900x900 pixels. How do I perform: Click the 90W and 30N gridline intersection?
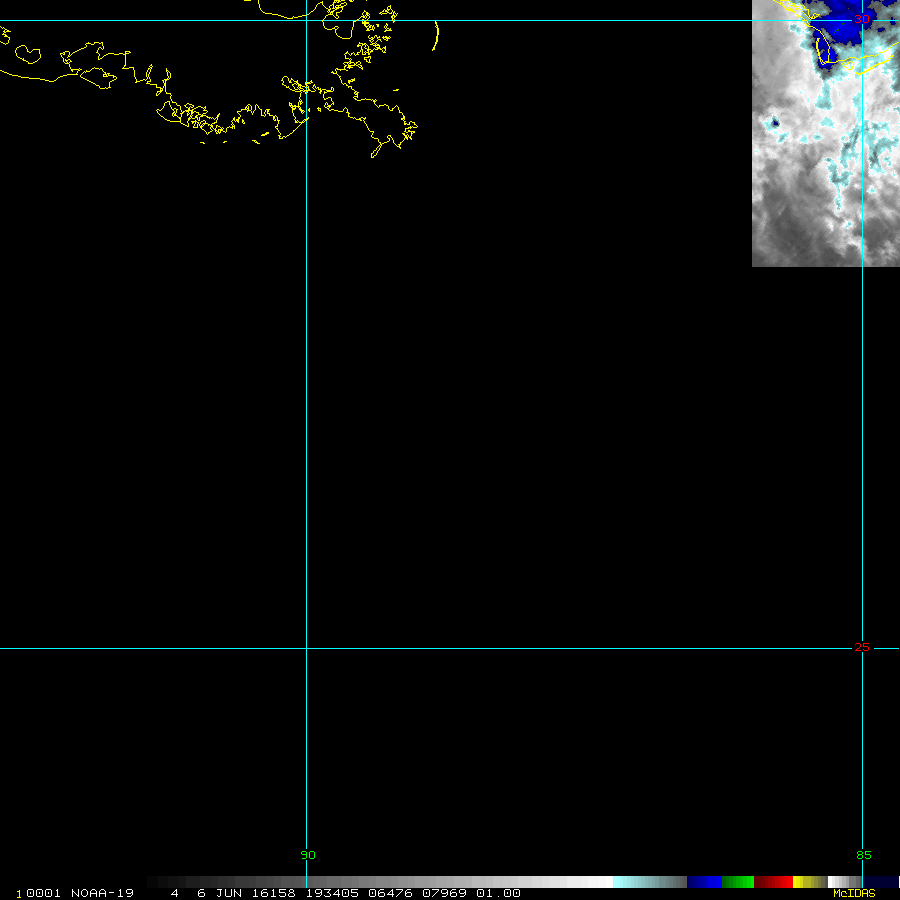(306, 20)
